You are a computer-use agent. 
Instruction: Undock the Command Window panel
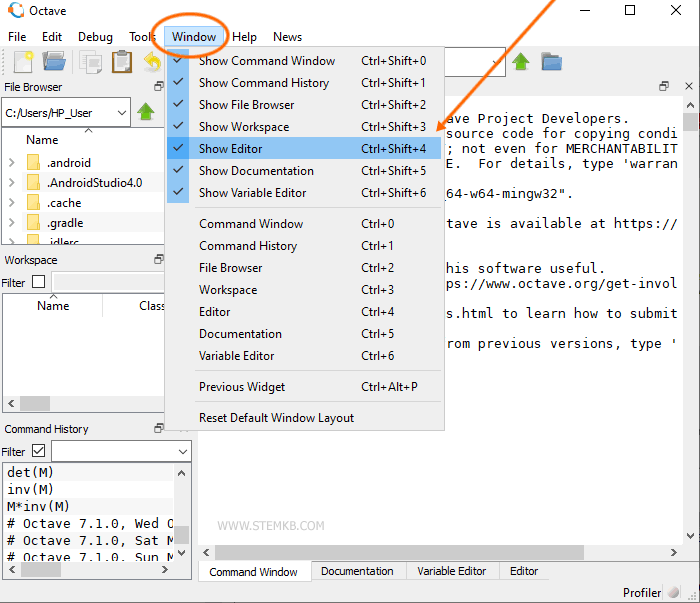pos(664,88)
